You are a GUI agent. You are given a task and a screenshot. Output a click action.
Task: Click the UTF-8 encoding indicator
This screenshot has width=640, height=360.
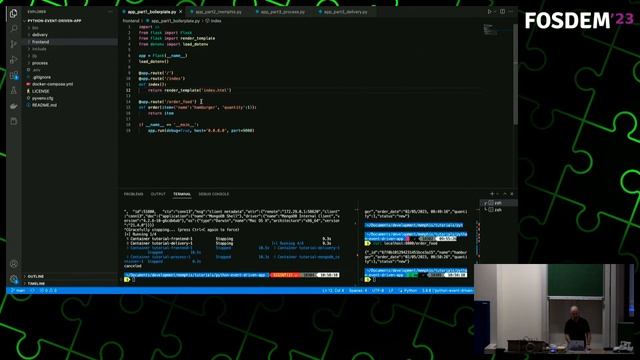pyautogui.click(x=378, y=291)
